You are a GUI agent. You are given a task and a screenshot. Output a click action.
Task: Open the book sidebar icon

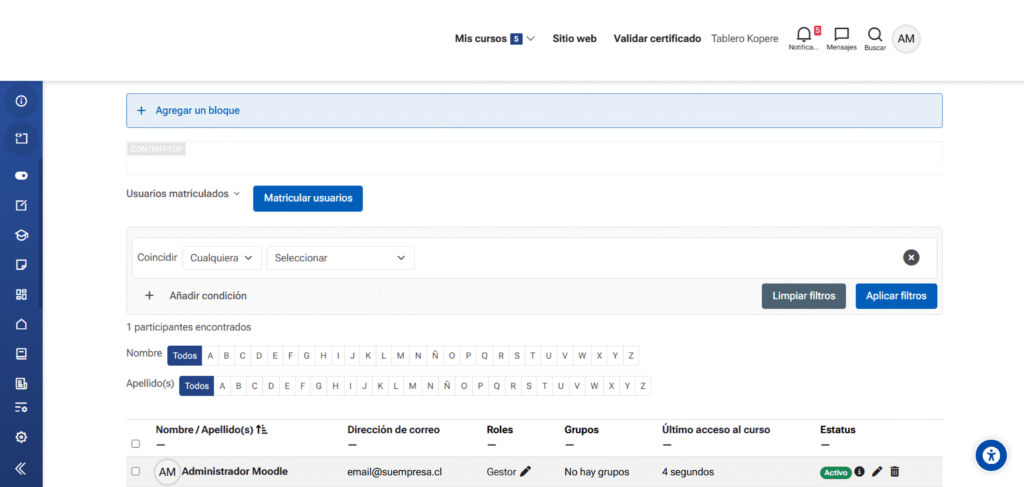pyautogui.click(x=21, y=354)
